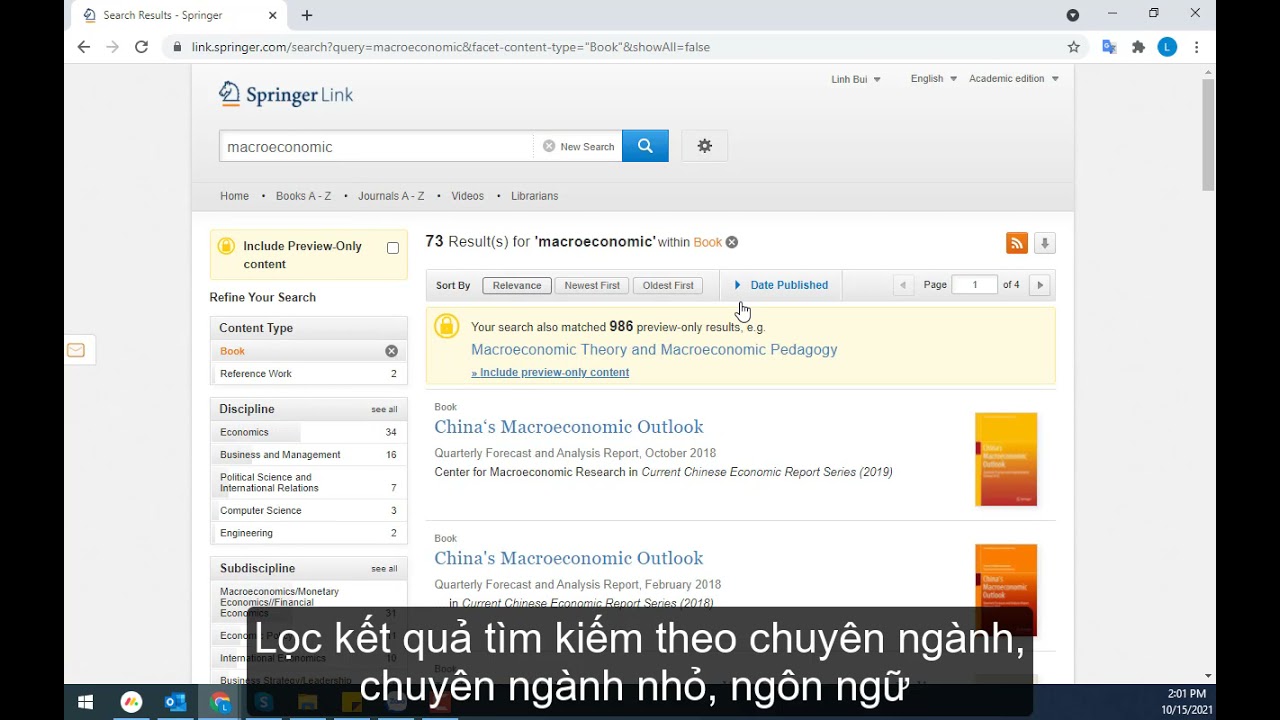The height and width of the screenshot is (720, 1280).
Task: Open the Librarians page
Action: [x=534, y=196]
